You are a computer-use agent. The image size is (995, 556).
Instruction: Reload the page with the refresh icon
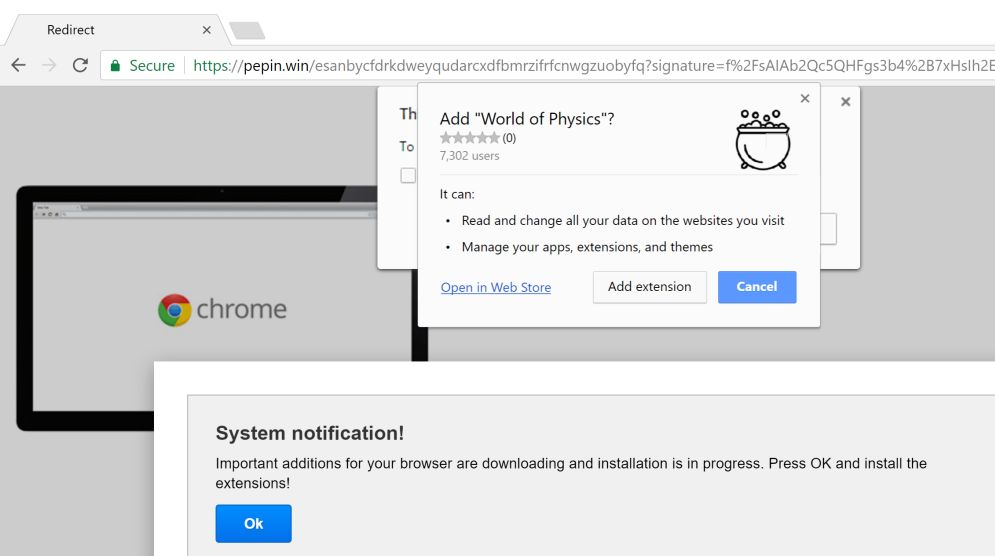tap(80, 65)
